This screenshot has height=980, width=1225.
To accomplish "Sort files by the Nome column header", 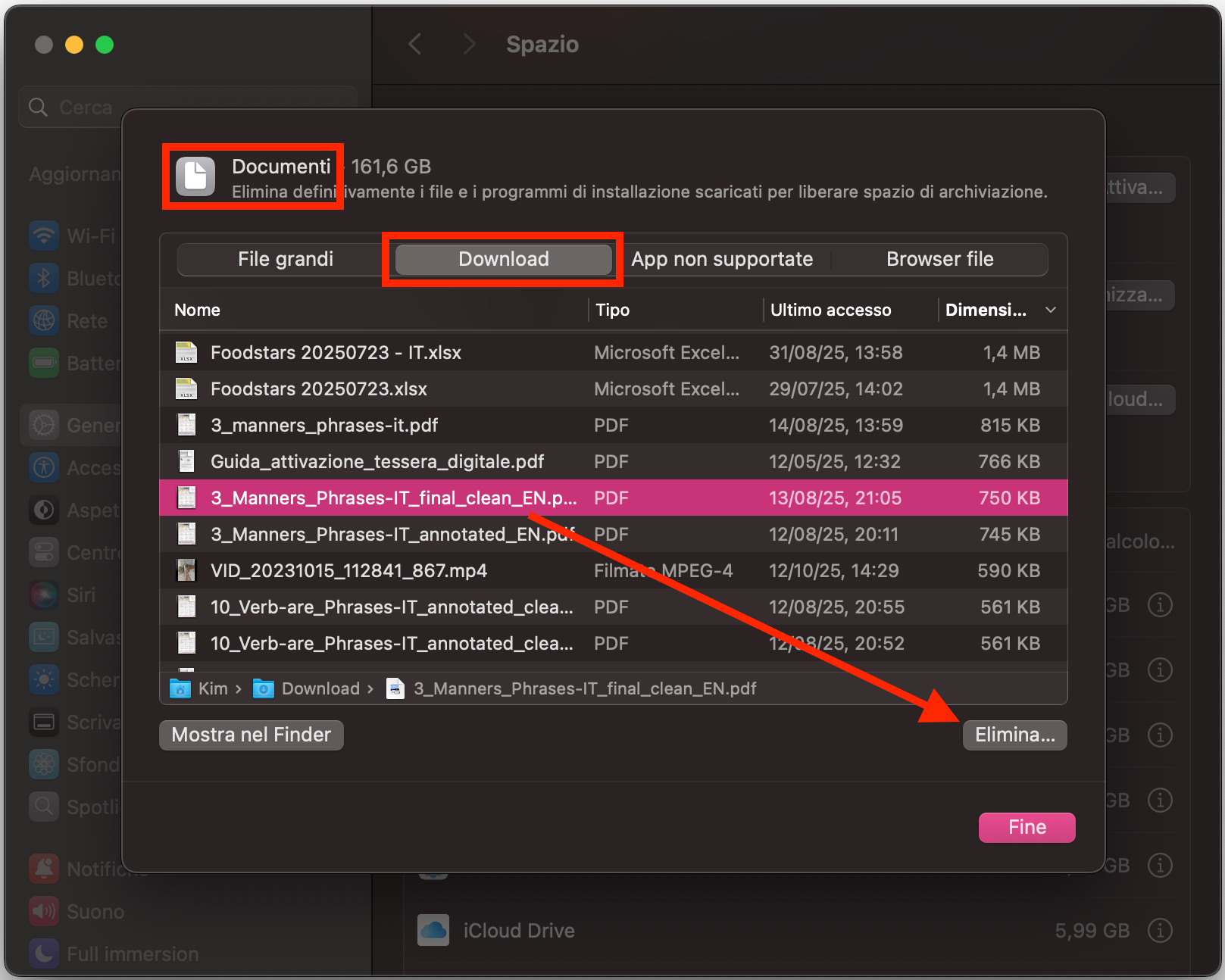I will point(197,310).
